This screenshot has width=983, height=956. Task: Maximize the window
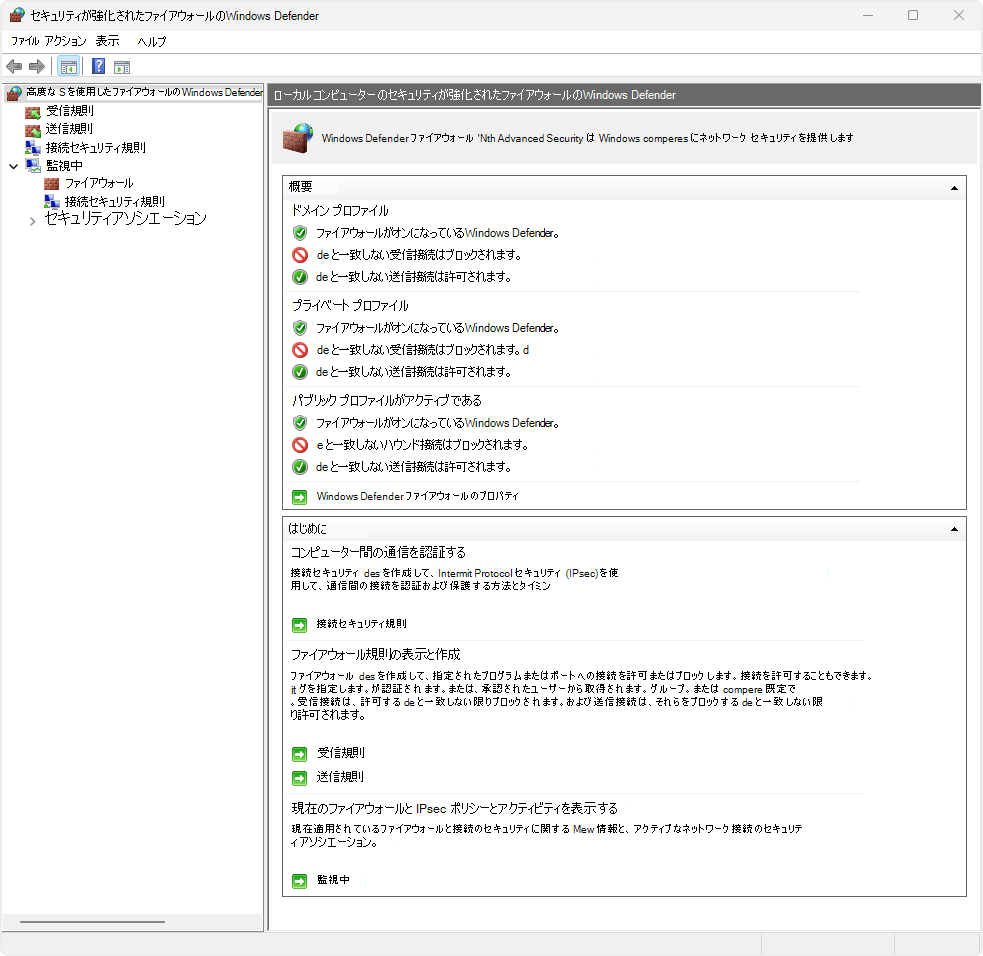913,15
